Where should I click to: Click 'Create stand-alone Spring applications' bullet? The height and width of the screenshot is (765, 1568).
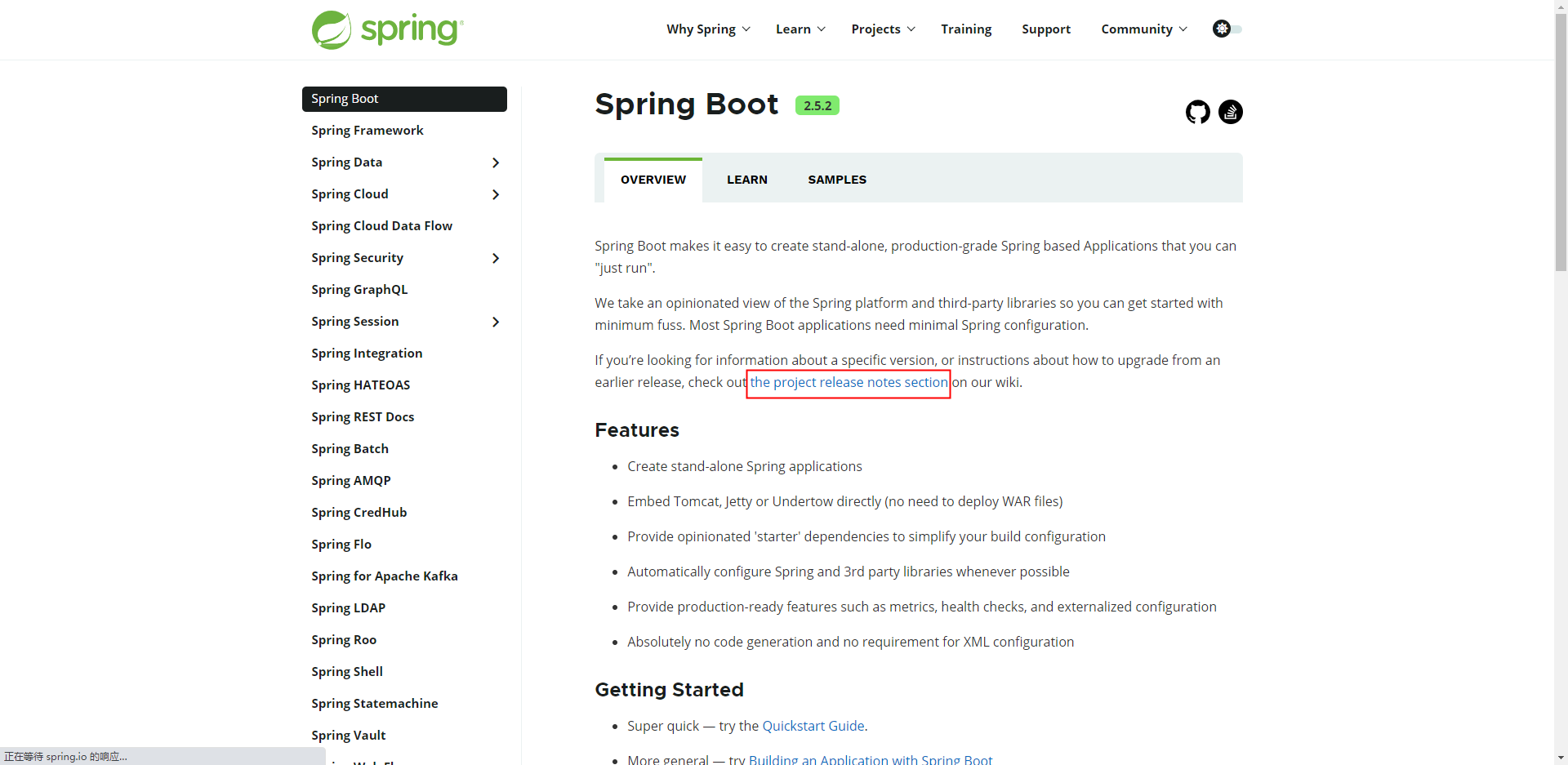pyautogui.click(x=745, y=466)
